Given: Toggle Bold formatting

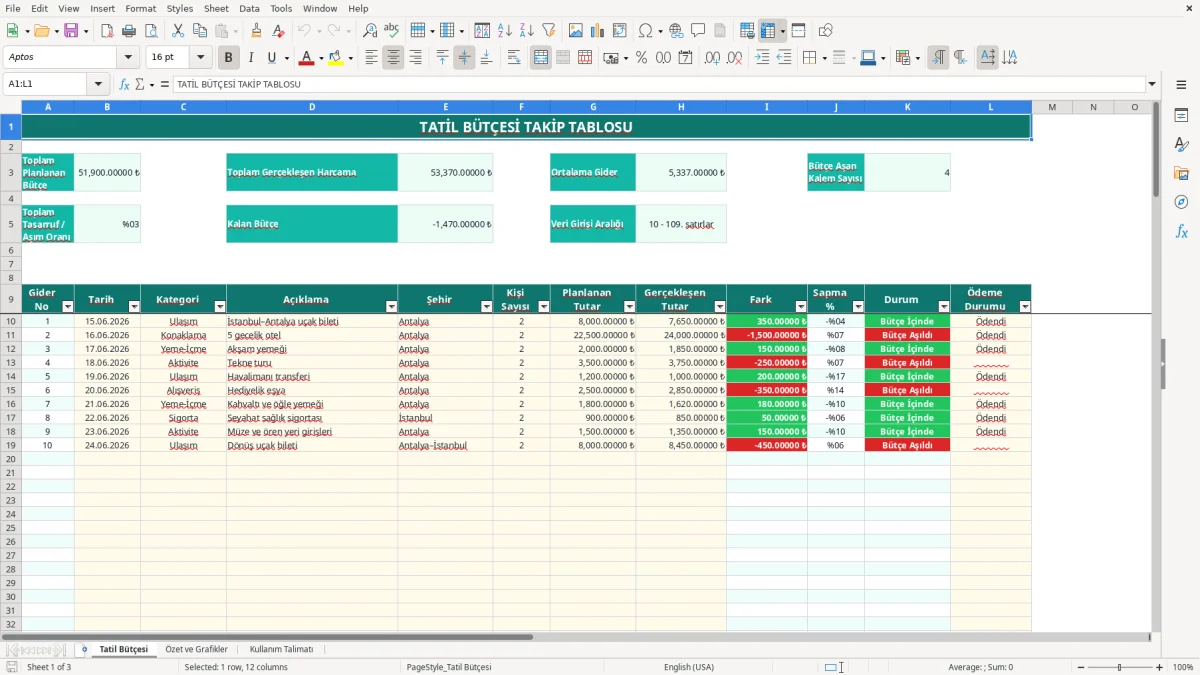Looking at the screenshot, I should click(x=228, y=58).
